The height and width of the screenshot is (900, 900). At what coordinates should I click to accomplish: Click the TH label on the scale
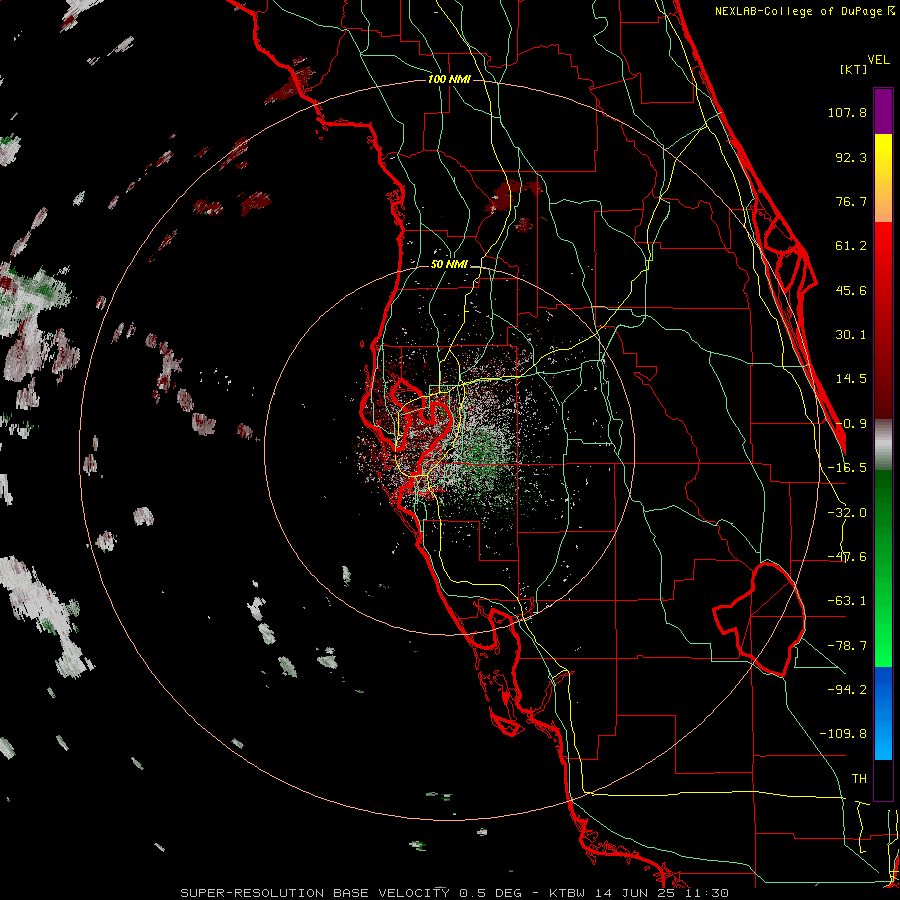point(859,779)
